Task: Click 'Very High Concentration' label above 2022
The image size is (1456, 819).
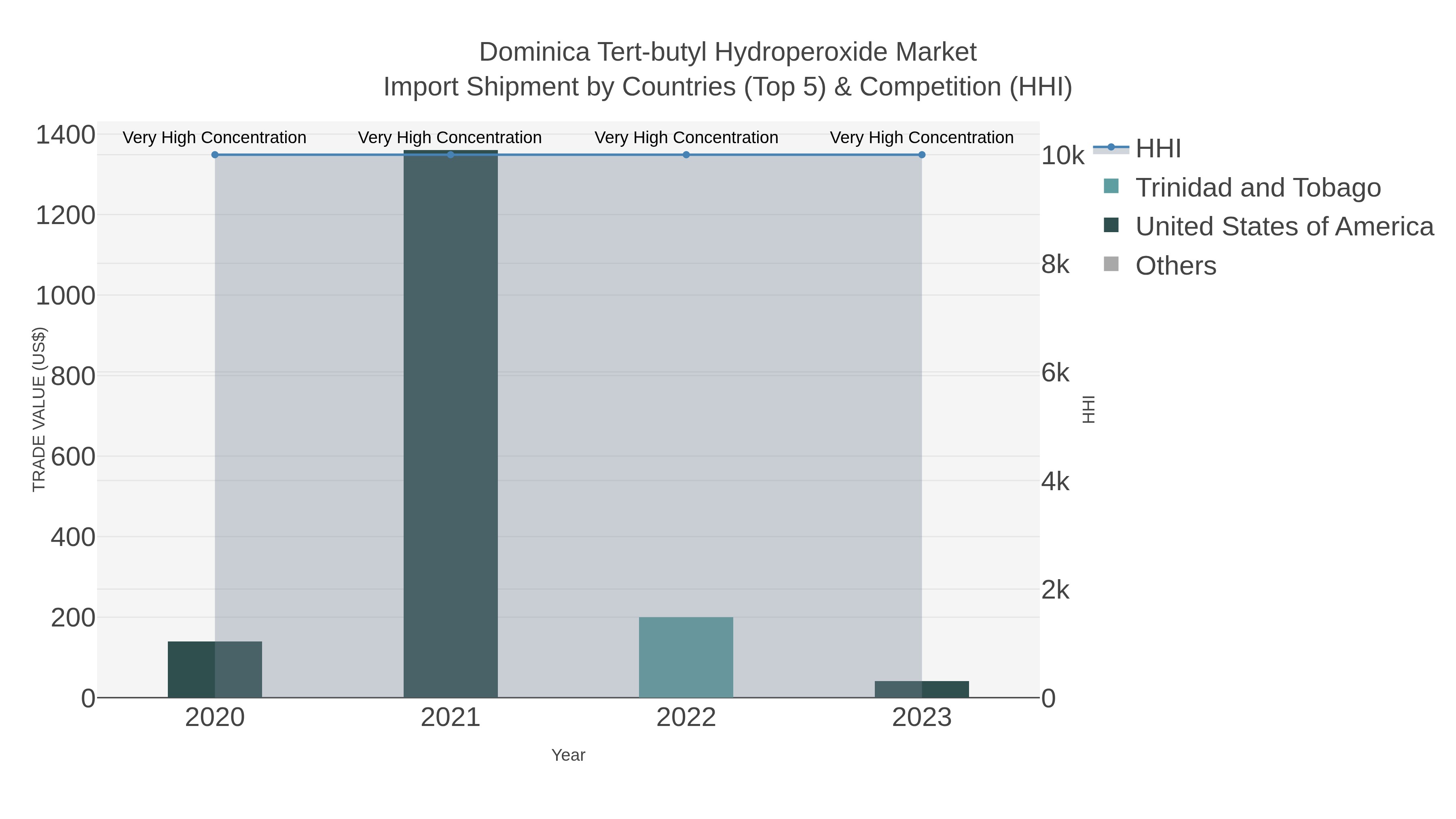Action: [686, 138]
